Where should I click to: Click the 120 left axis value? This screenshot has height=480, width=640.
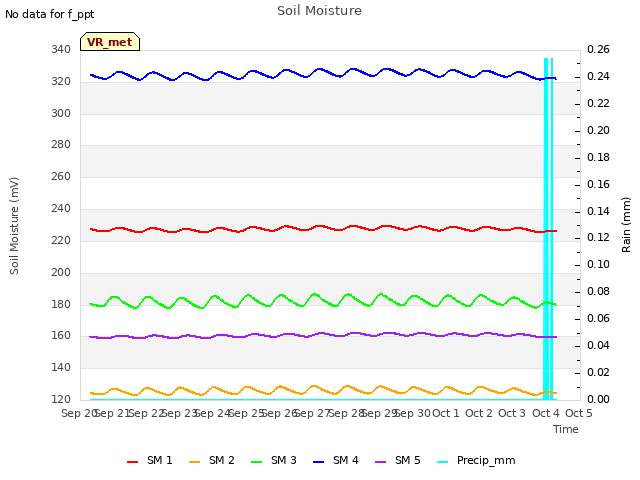tap(61, 399)
